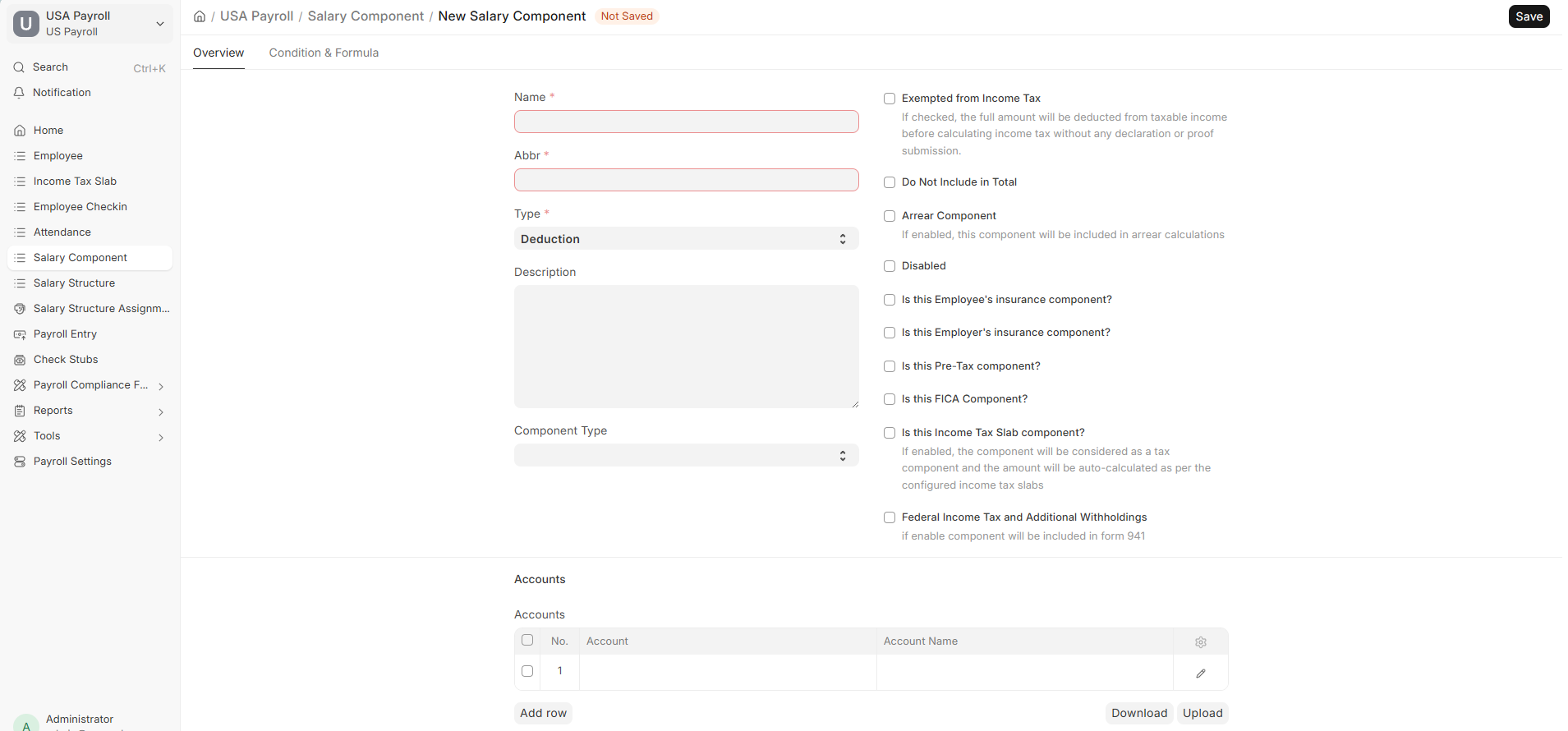
Task: Check Federal Income Tax and Additional Withholdings
Action: (890, 517)
